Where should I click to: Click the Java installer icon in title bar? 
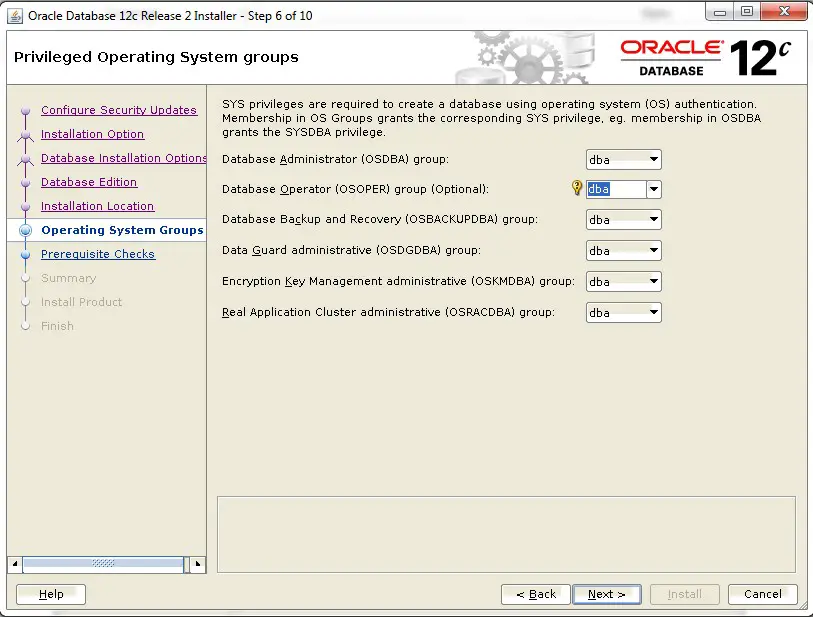click(x=15, y=16)
